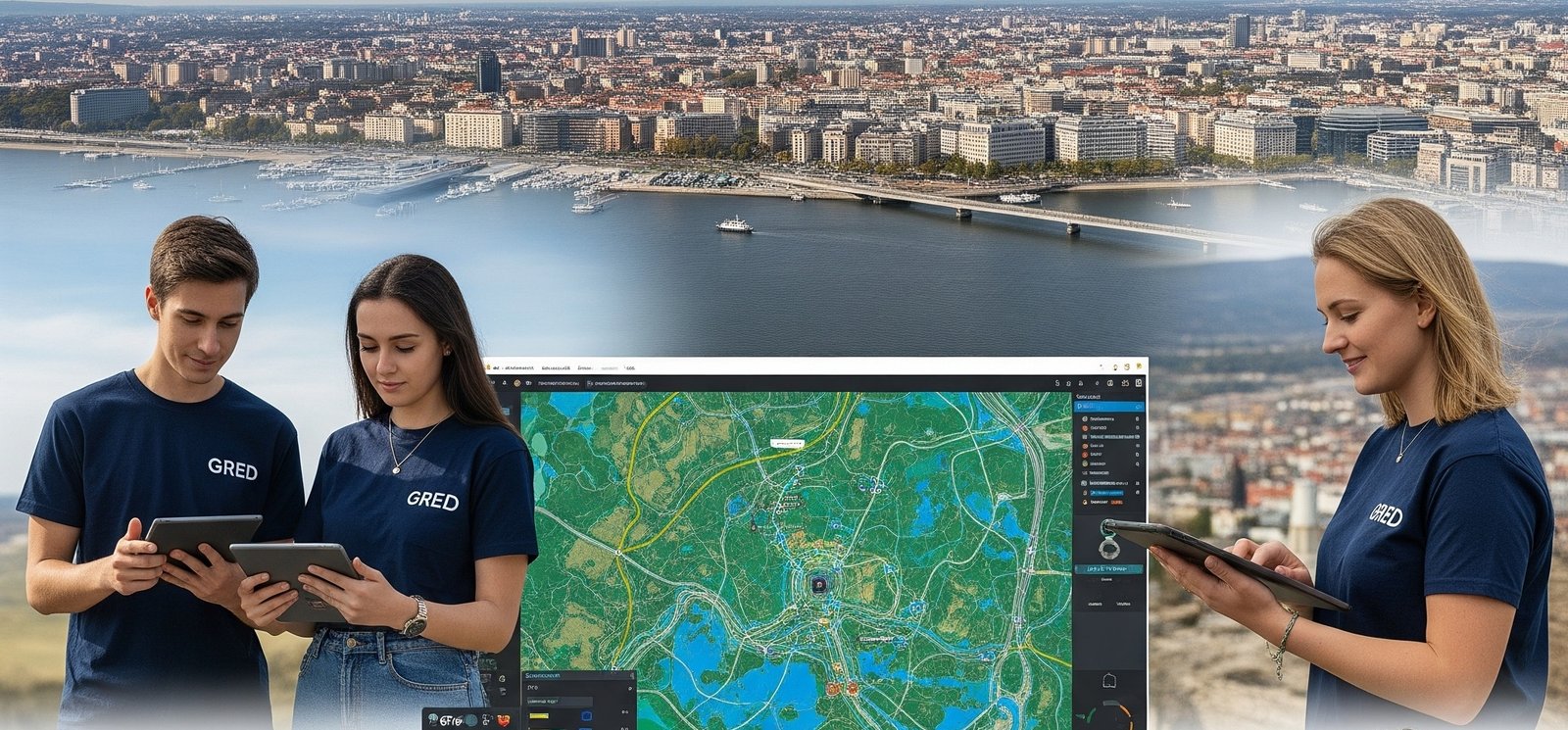Image resolution: width=1568 pixels, height=730 pixels.
Task: Click the circular compass dial in side panel
Action: [1109, 547]
